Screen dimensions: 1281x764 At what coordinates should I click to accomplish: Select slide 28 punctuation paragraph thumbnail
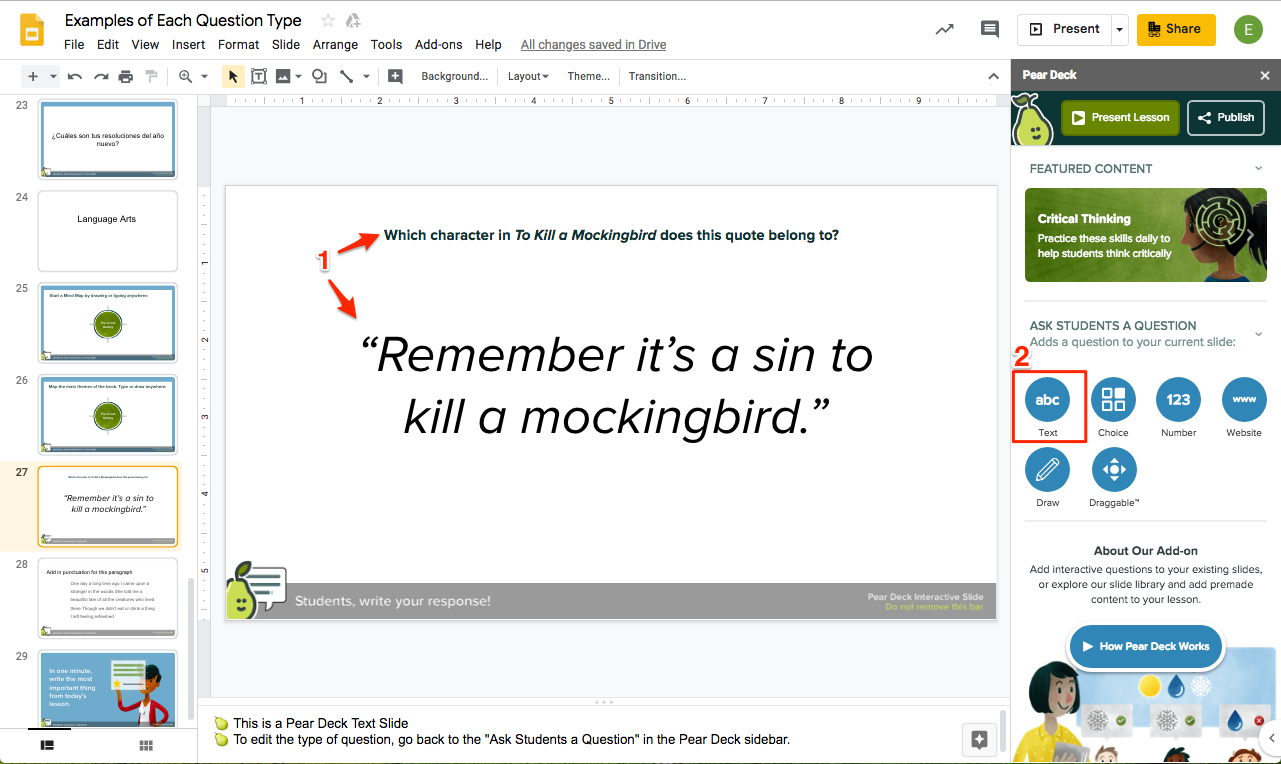(108, 598)
